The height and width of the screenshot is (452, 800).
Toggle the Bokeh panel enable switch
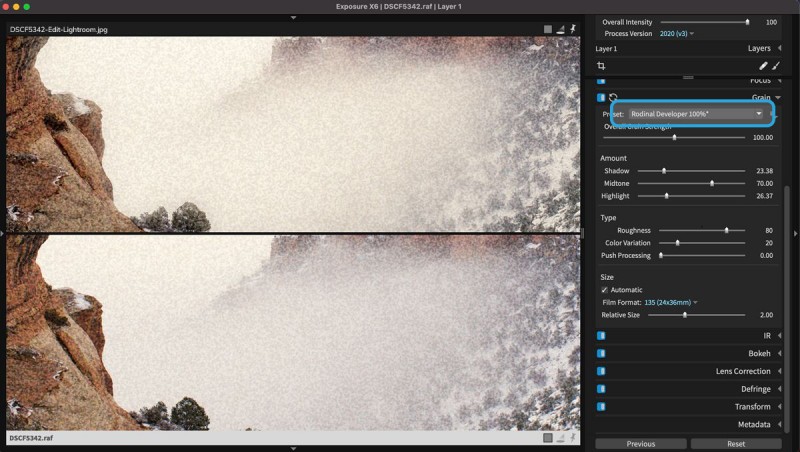(x=601, y=354)
